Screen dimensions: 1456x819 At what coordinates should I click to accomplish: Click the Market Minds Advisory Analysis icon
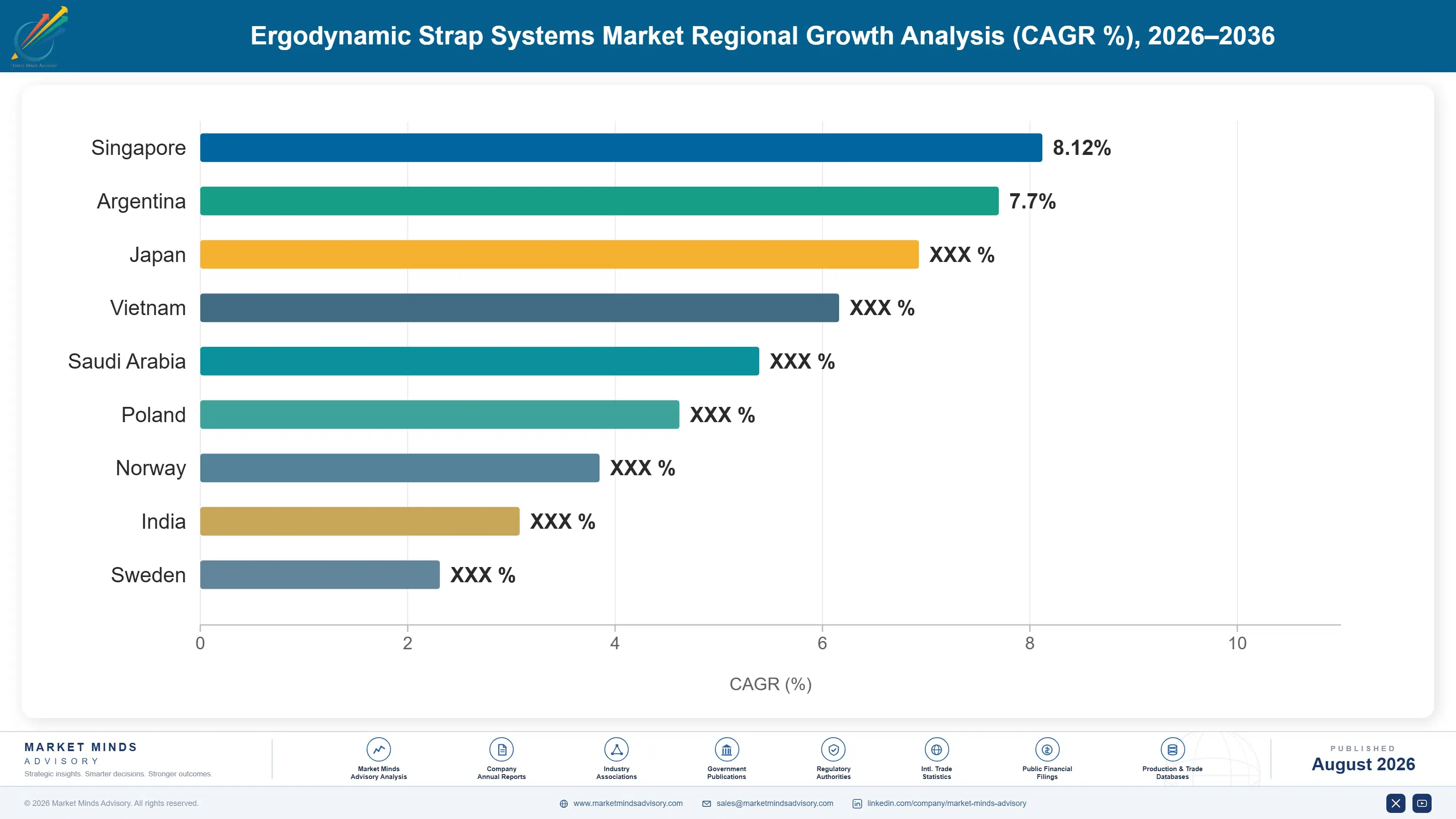click(x=379, y=749)
